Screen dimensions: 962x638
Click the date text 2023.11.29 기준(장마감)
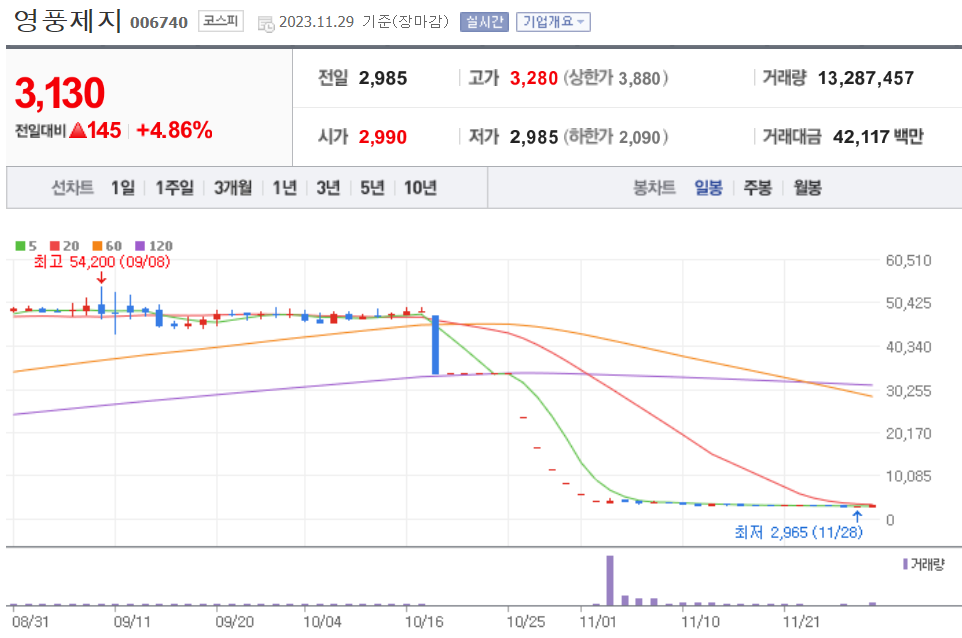364,22
